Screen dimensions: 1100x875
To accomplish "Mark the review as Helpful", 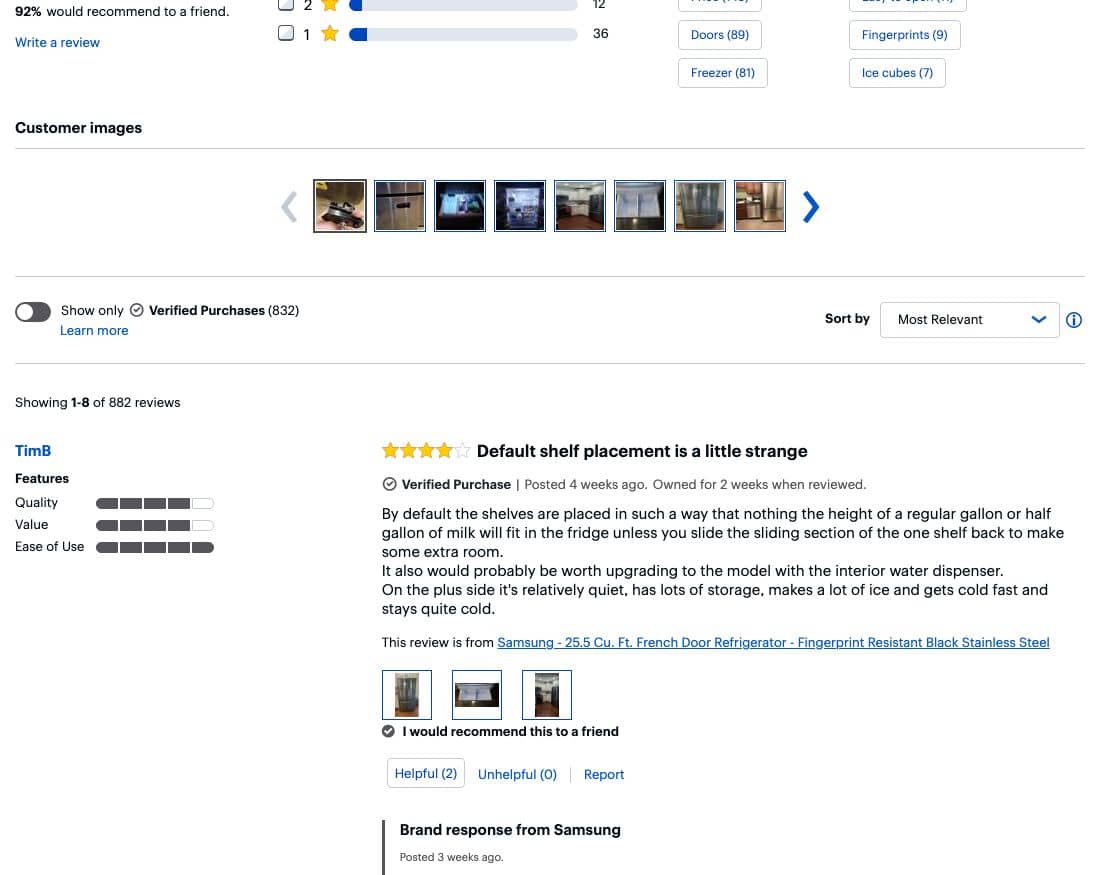I will [426, 774].
